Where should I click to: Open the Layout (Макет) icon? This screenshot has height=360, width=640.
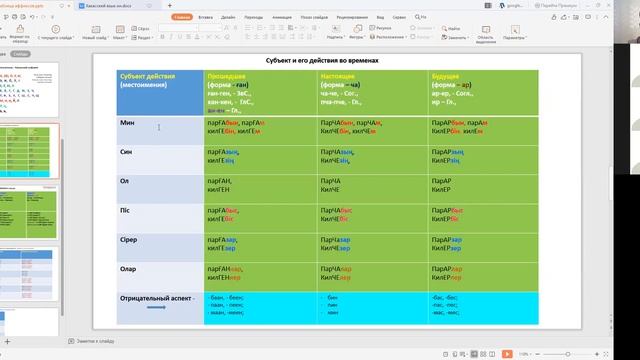click(120, 29)
